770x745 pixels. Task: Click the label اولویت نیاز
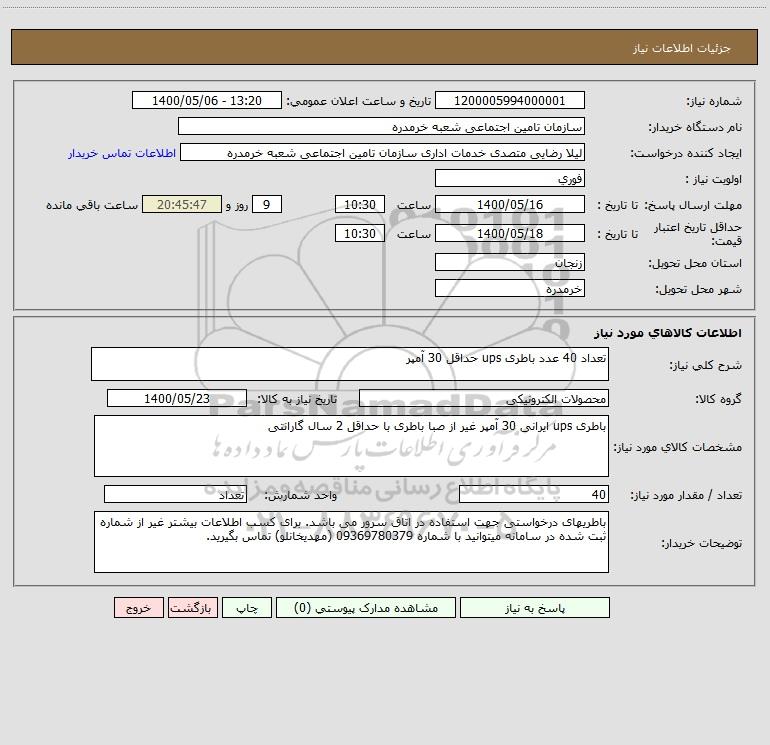714,180
